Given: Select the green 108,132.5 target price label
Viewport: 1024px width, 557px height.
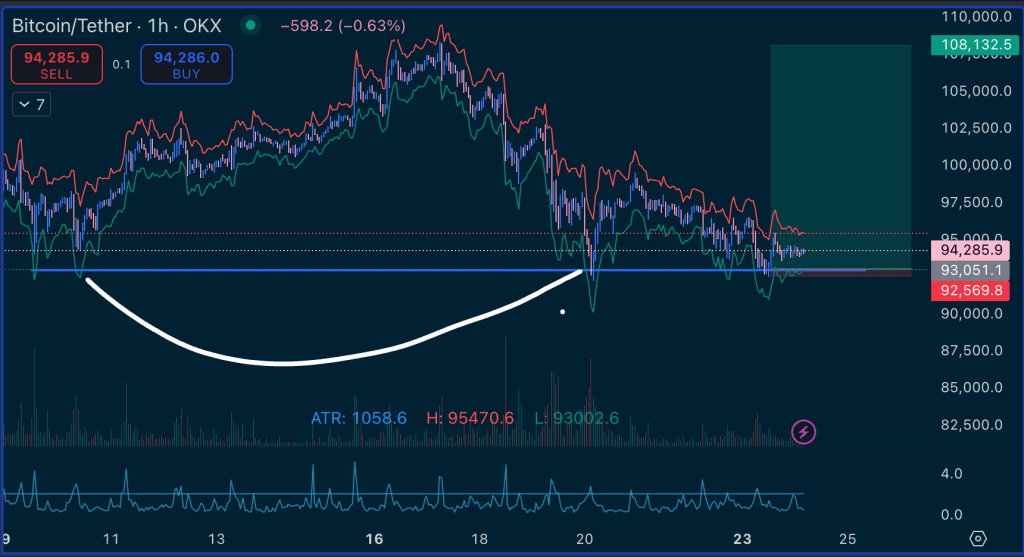Looking at the screenshot, I should [974, 45].
